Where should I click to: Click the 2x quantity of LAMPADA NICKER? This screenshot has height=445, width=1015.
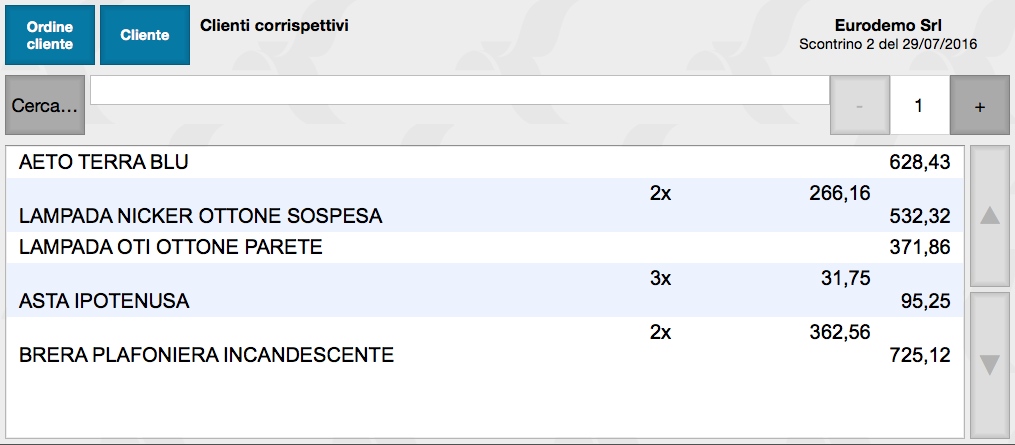660,194
